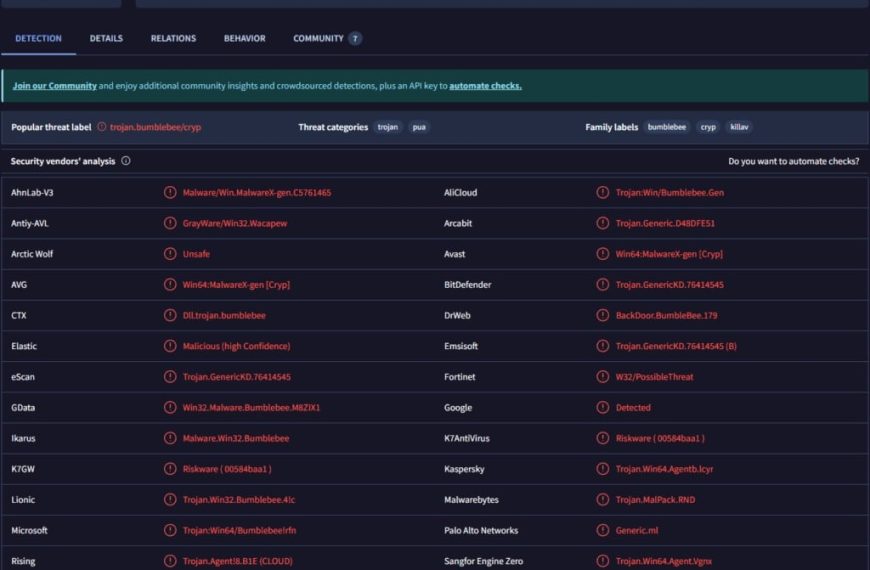Screen dimensions: 870x570
Task: Click the Generic.ml detection text
Action: (x=637, y=530)
